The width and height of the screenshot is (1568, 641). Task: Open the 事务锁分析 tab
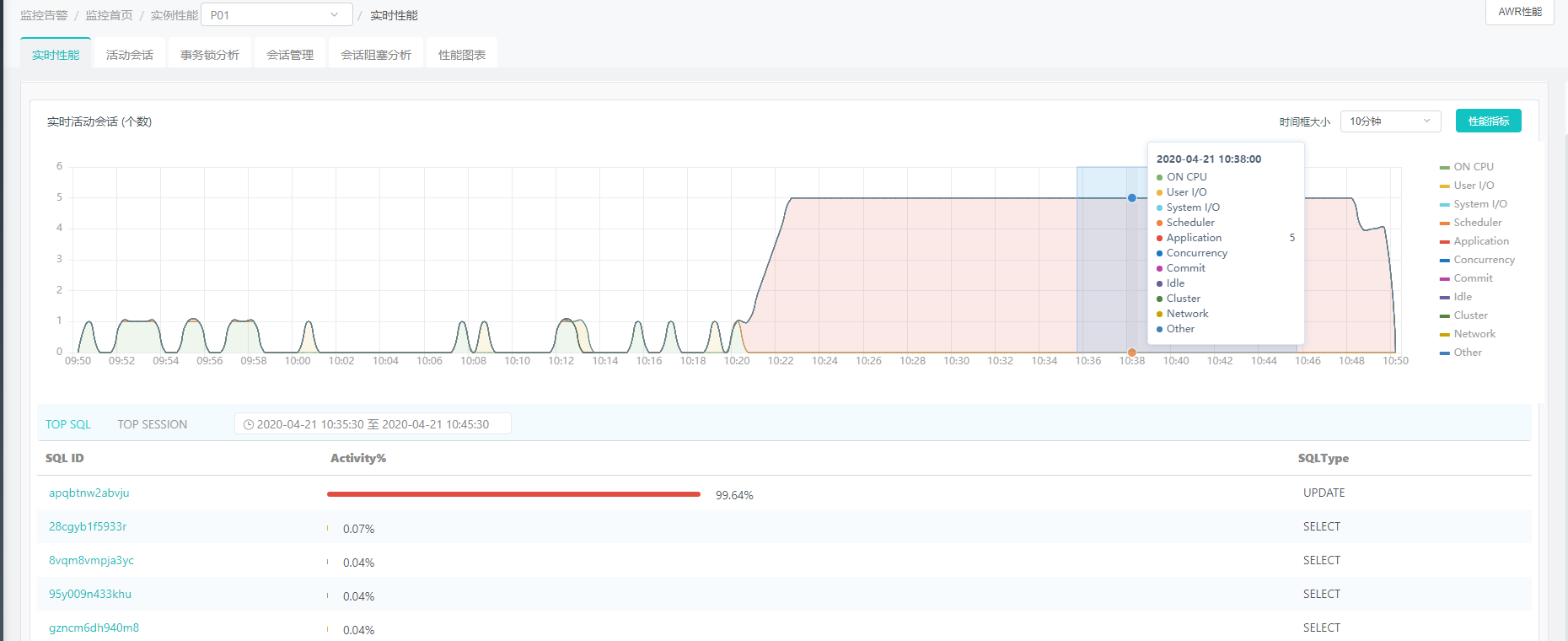(x=210, y=54)
